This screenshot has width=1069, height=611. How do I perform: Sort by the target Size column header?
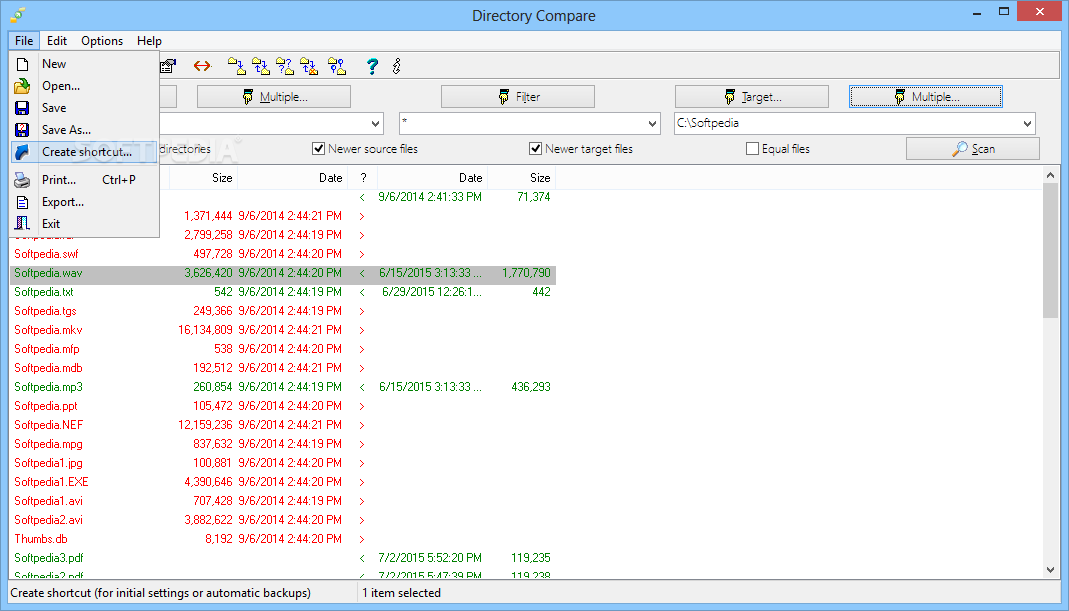tap(522, 178)
